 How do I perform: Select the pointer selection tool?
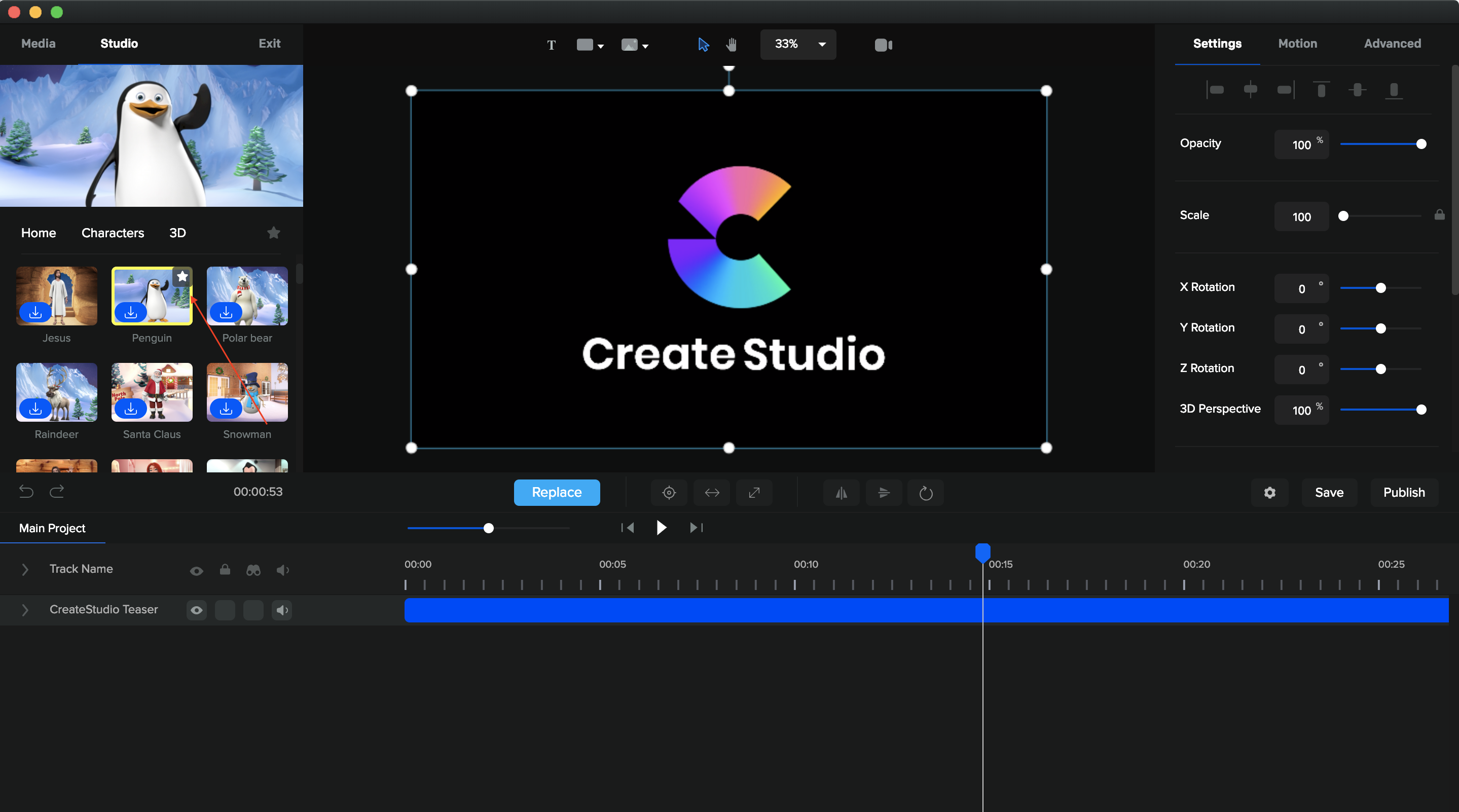click(703, 45)
